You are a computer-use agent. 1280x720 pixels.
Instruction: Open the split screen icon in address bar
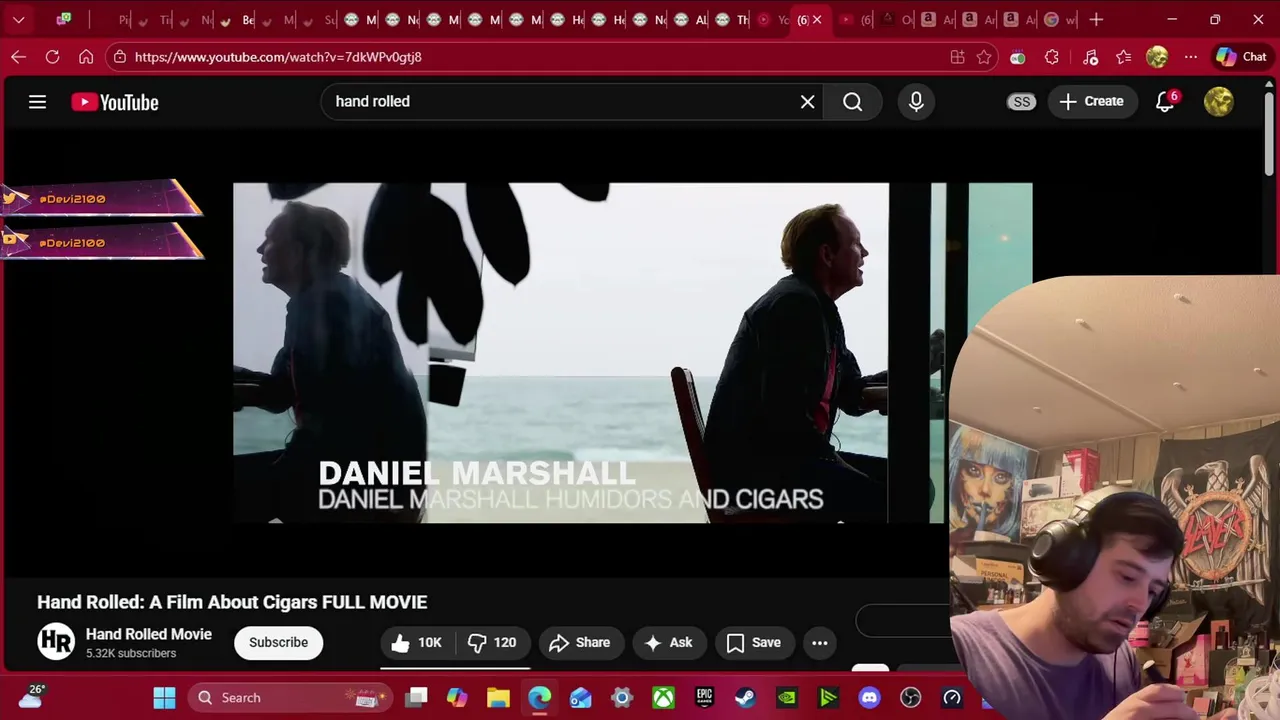(957, 57)
